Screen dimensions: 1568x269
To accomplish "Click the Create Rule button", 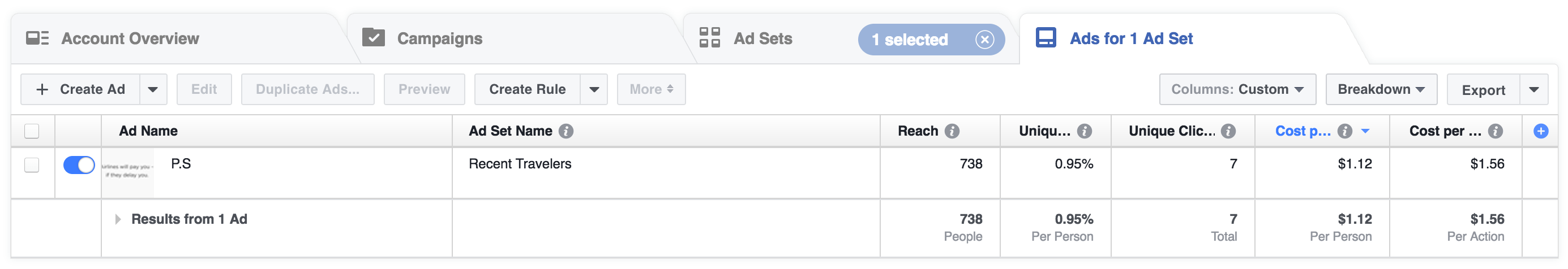I will 527,89.
